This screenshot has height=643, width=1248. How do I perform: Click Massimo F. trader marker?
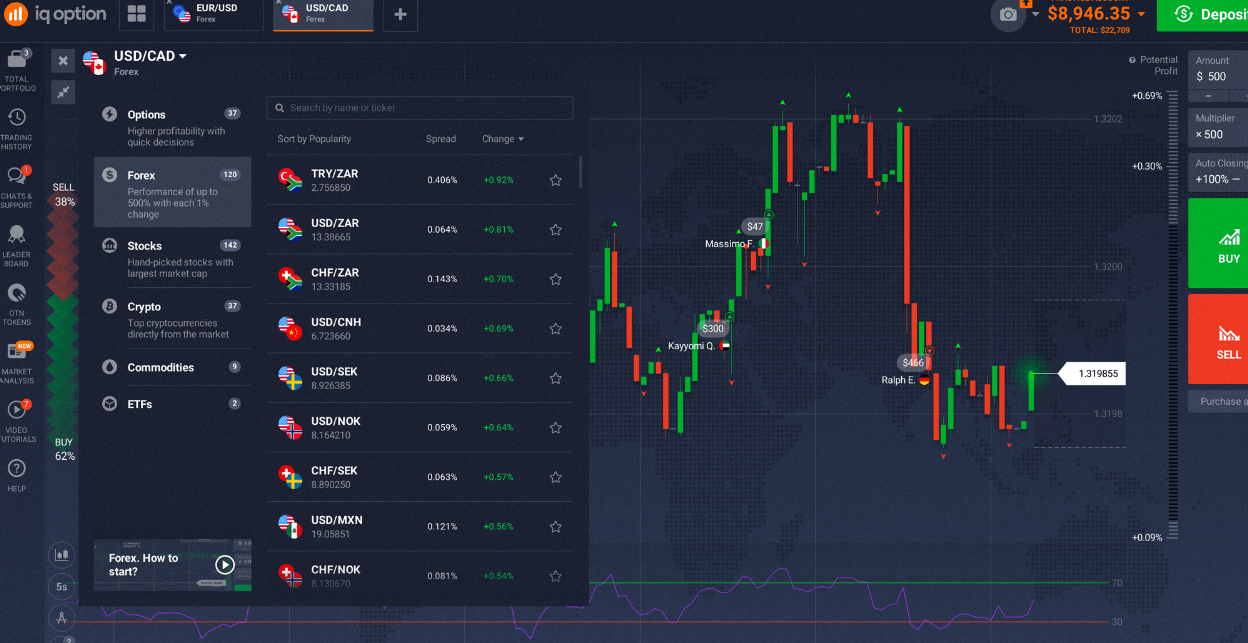(736, 243)
